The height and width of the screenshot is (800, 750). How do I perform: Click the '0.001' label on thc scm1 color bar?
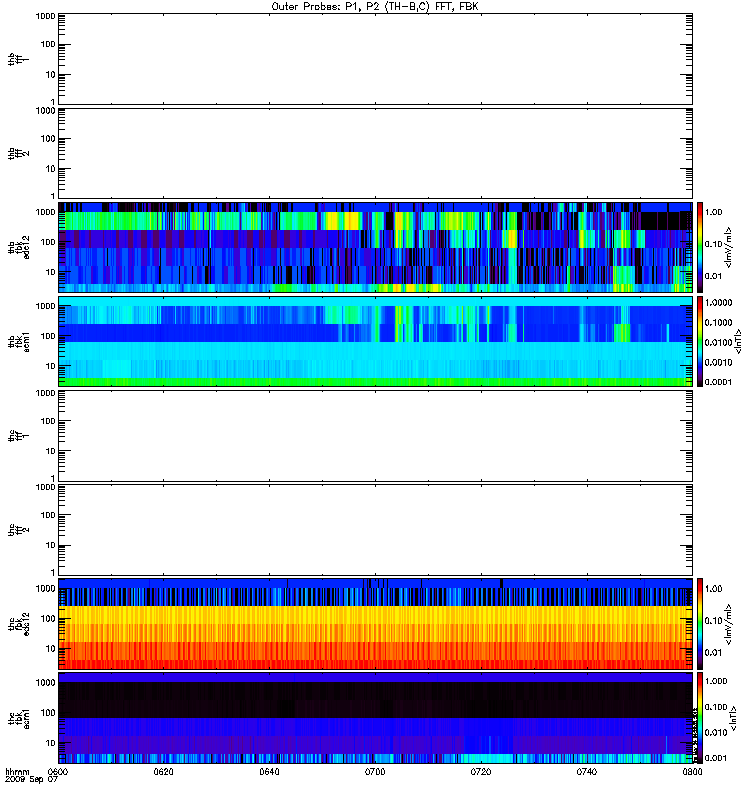716,759
